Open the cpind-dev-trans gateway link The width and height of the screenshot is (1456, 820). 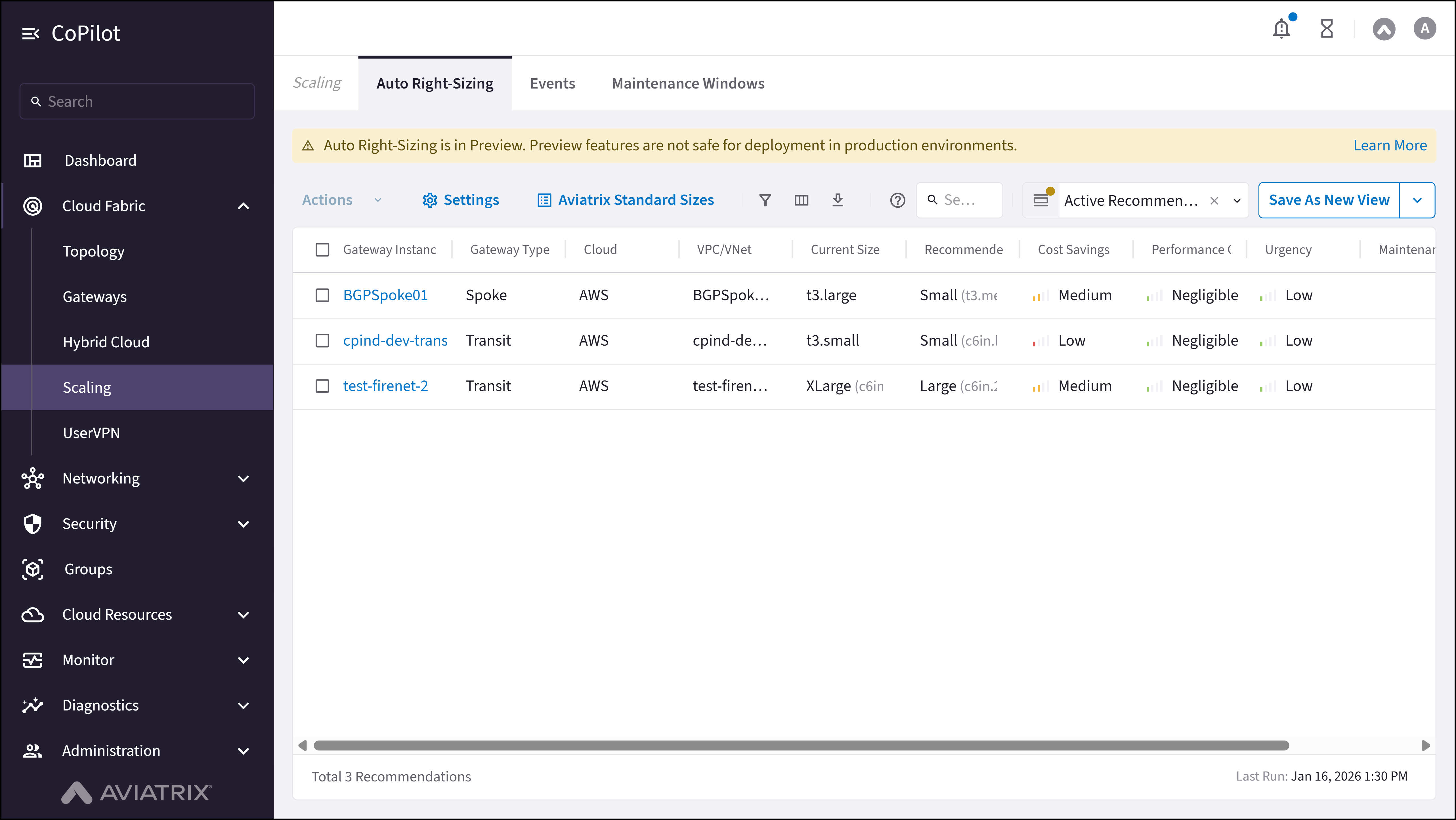pos(395,341)
